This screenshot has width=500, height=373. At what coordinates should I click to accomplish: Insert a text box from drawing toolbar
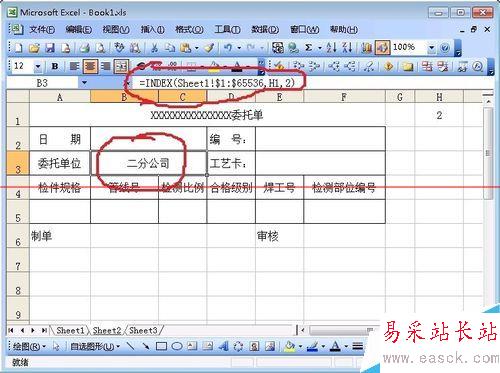tap(192, 346)
